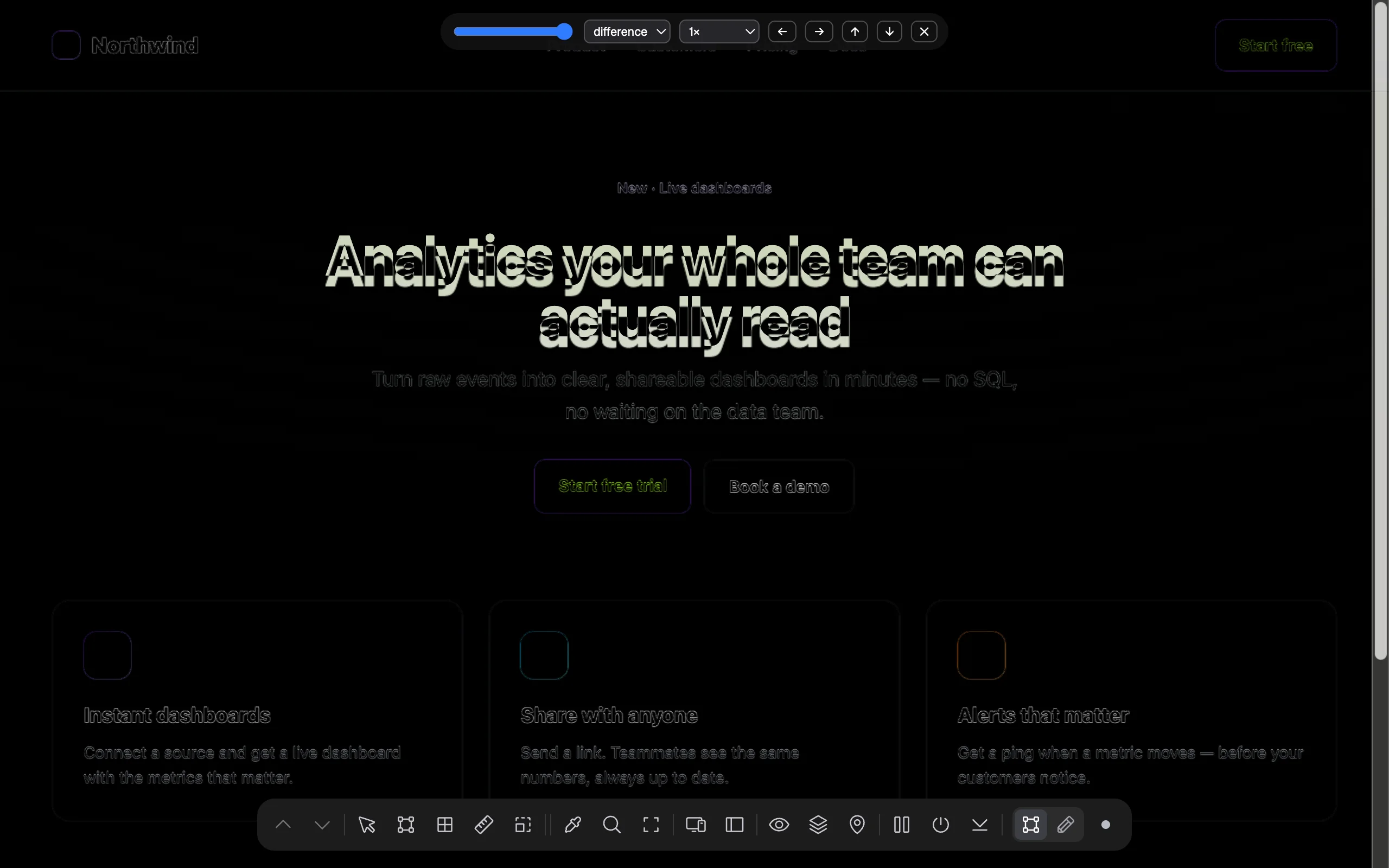The image size is (1389, 868).
Task: Close the overlay controls with X
Action: 924,31
